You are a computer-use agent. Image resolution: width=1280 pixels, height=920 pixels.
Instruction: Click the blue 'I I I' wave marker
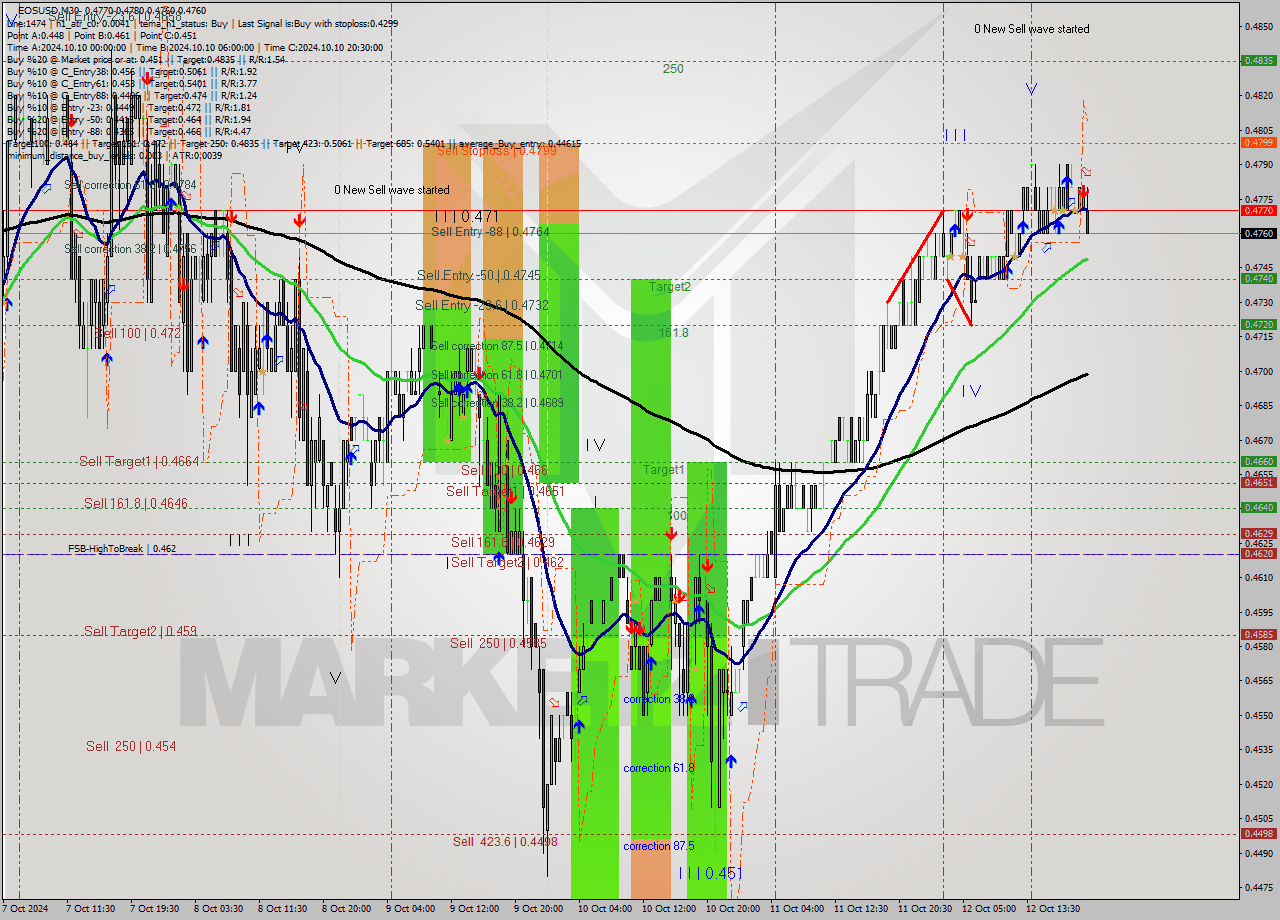tap(955, 135)
